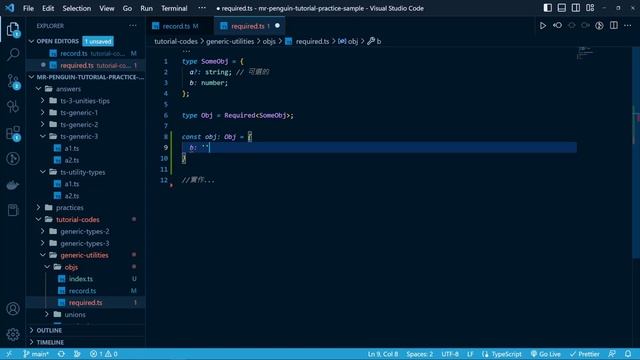The height and width of the screenshot is (360, 640).
Task: Open Run and Debug view icon
Action: (13, 107)
